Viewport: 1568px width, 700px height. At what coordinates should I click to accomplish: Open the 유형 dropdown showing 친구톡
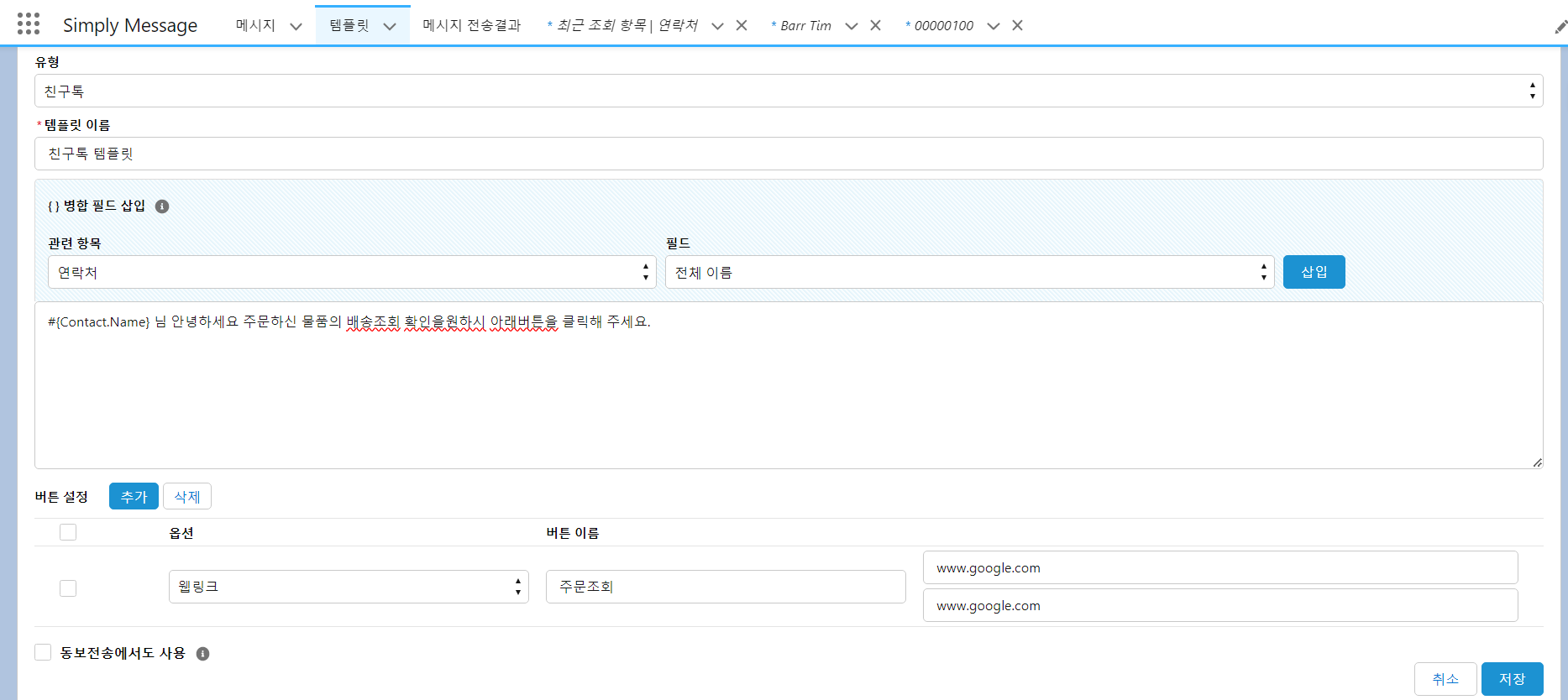[x=788, y=91]
